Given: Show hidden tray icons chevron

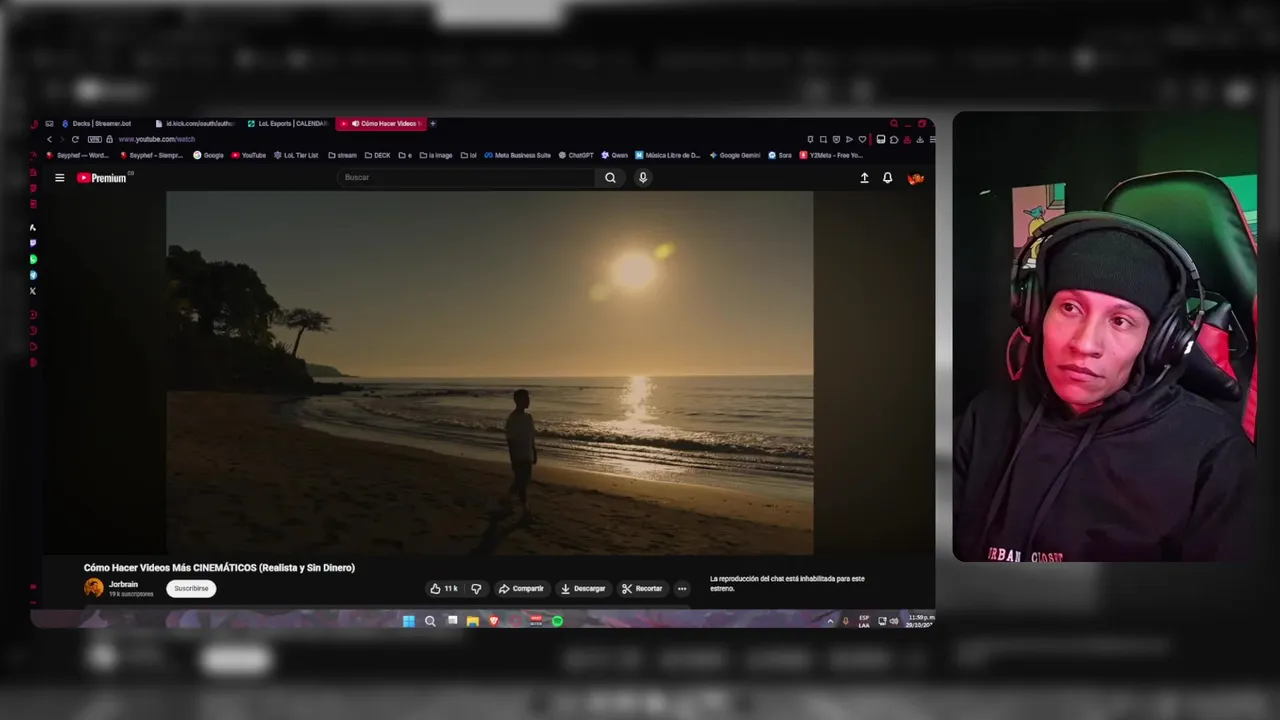Looking at the screenshot, I should click(829, 621).
